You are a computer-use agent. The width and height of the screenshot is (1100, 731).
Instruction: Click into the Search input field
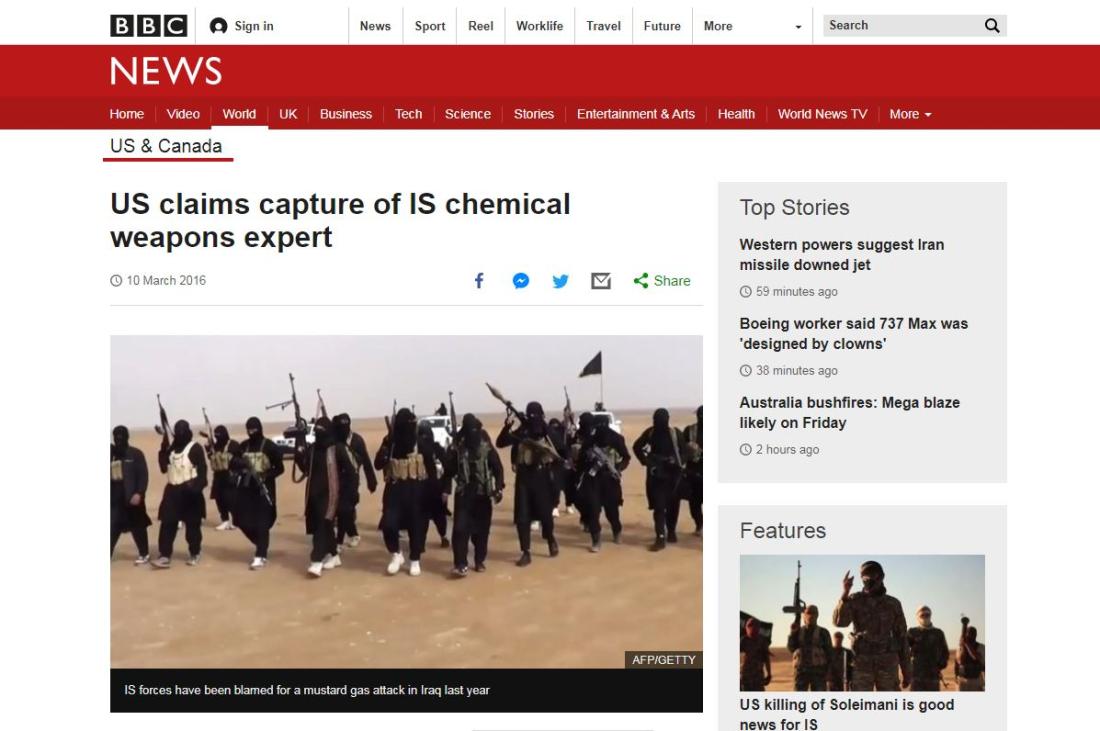(904, 26)
